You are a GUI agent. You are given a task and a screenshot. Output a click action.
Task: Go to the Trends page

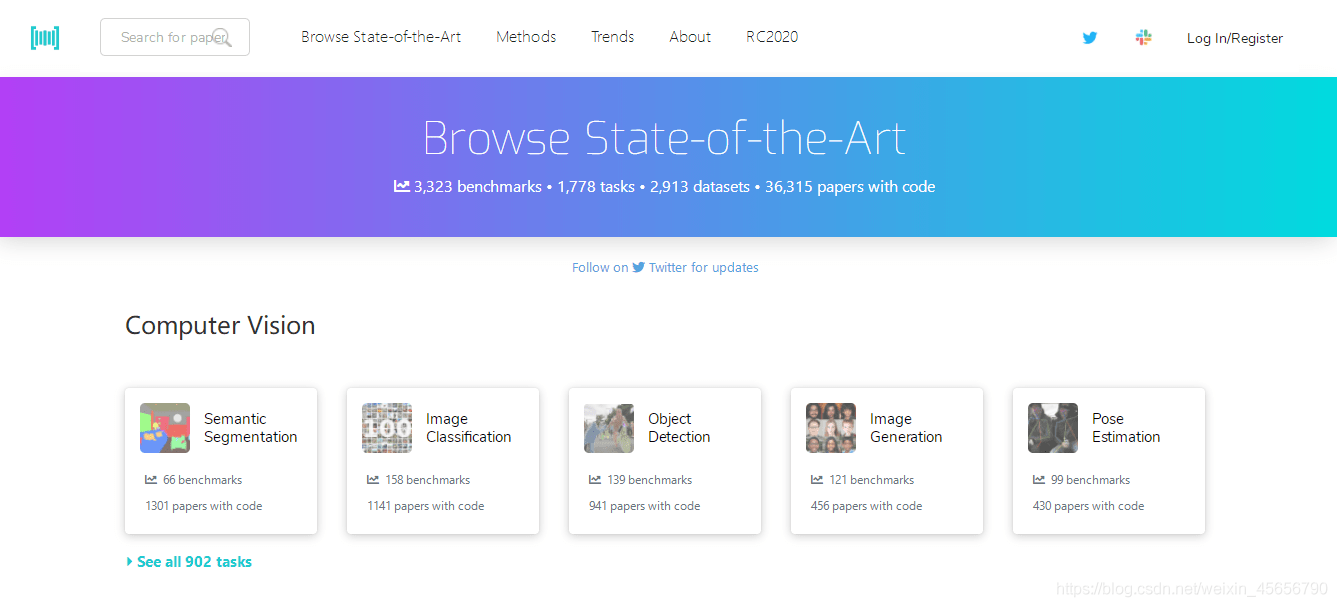tap(612, 37)
